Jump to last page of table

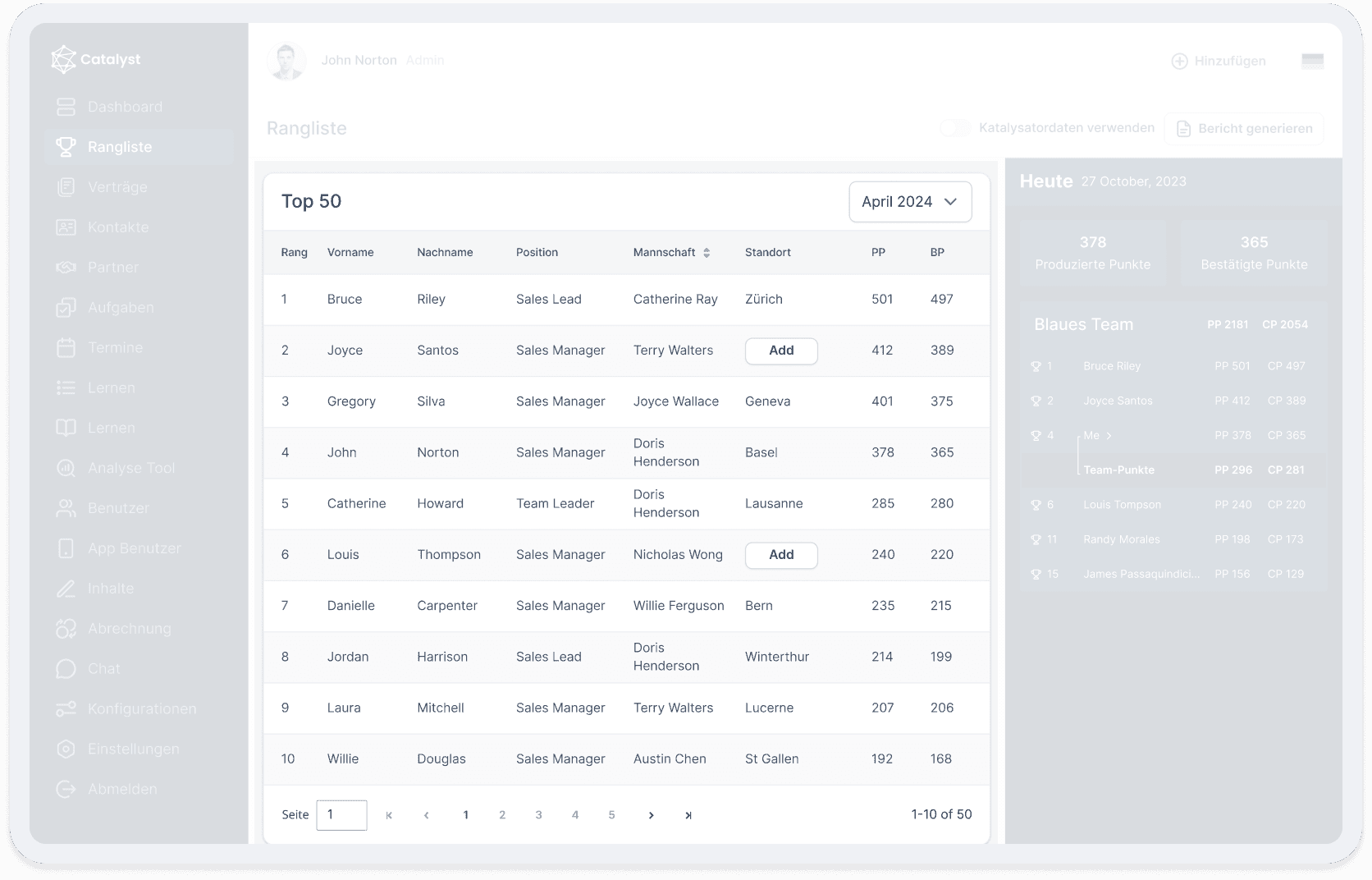click(688, 815)
